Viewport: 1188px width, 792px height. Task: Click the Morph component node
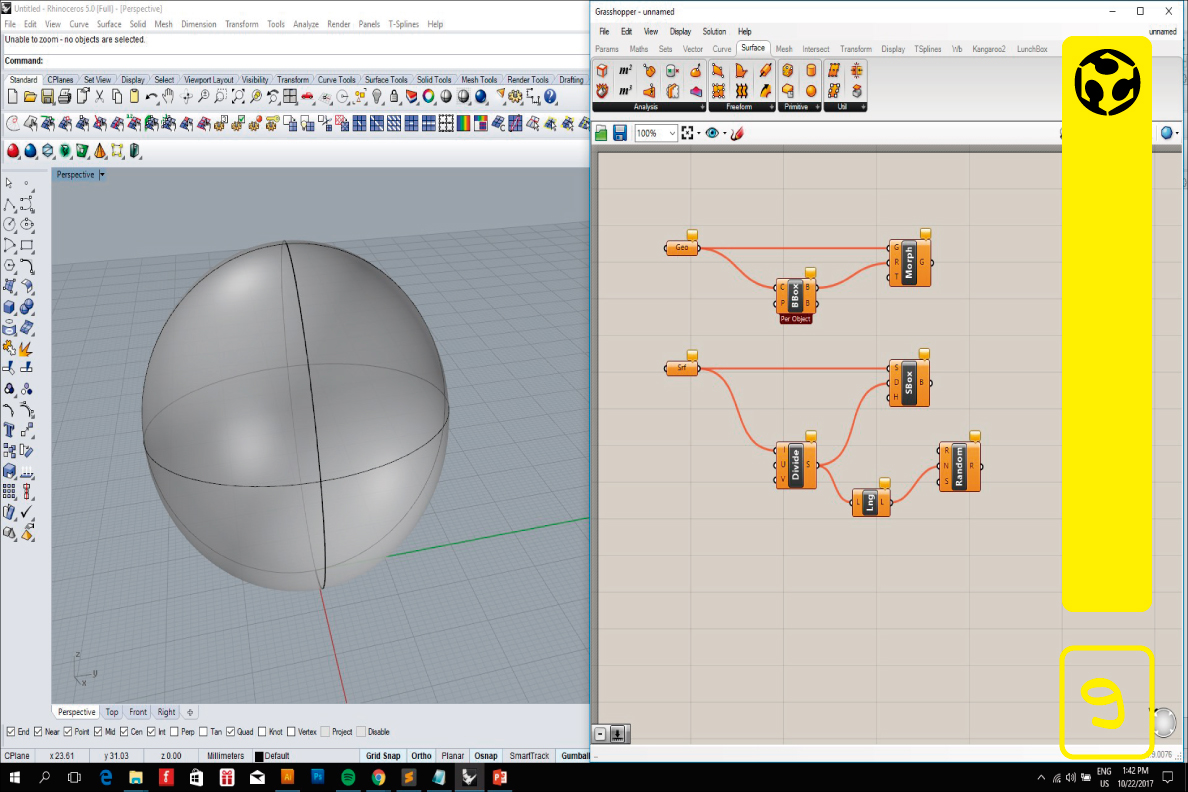coord(910,264)
